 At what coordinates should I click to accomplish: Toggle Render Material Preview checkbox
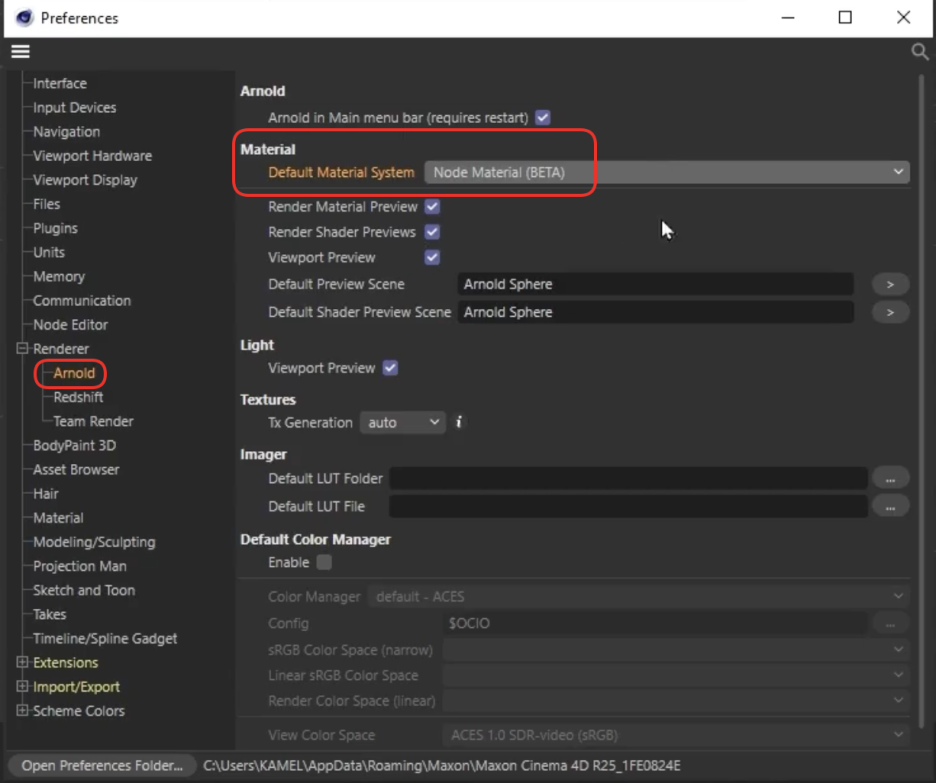pyautogui.click(x=432, y=207)
